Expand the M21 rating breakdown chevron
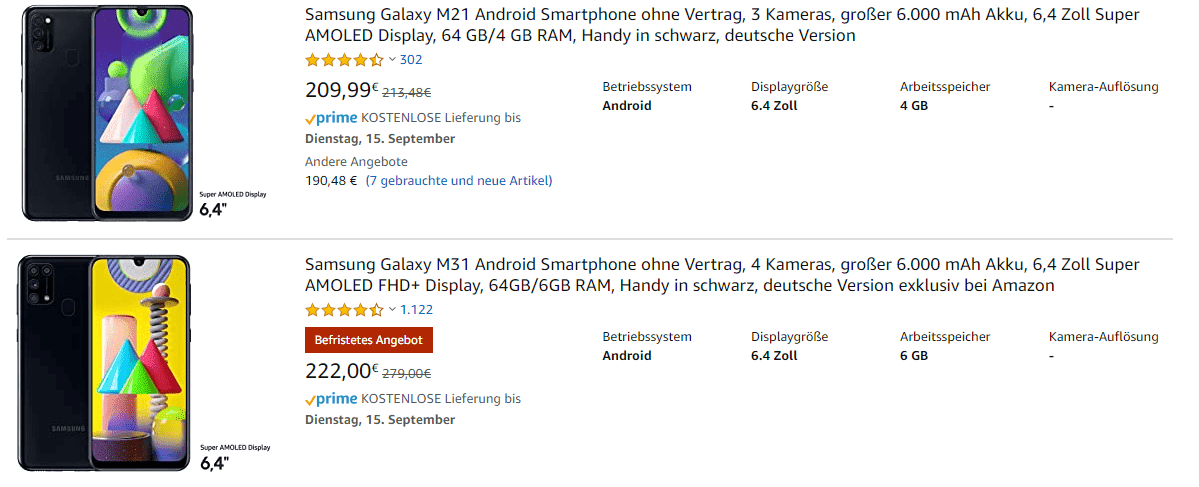1199x487 pixels. coord(393,60)
